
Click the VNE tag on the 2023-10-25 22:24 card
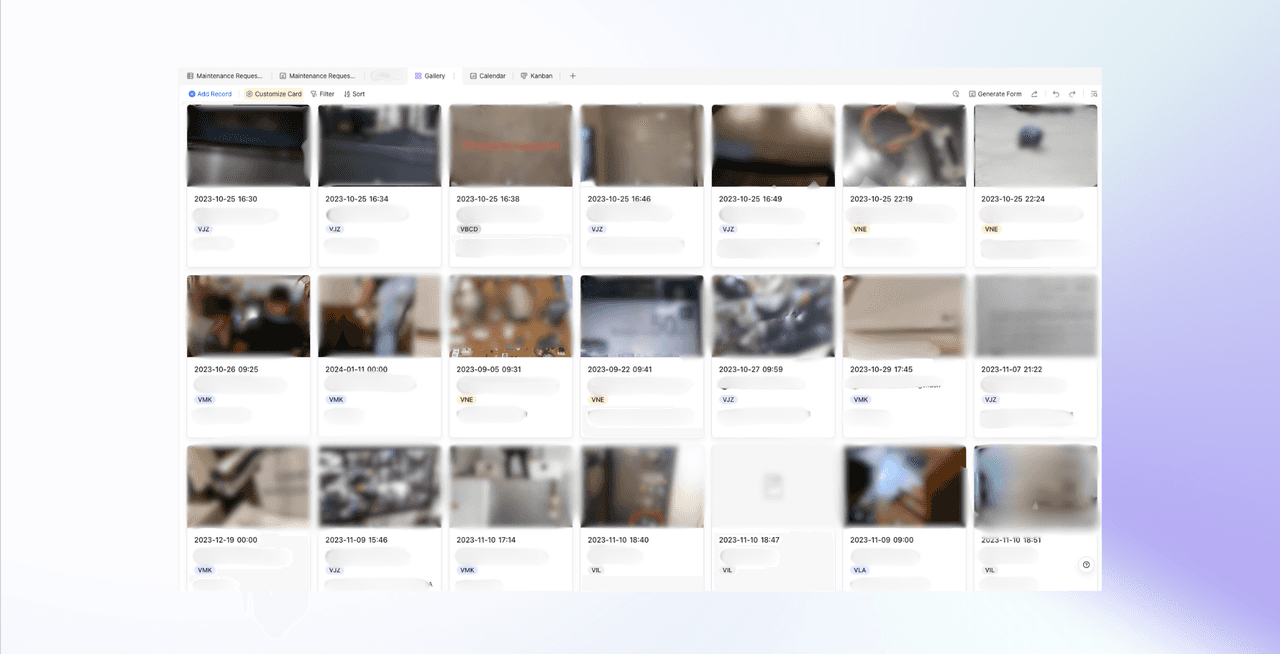[x=991, y=229]
